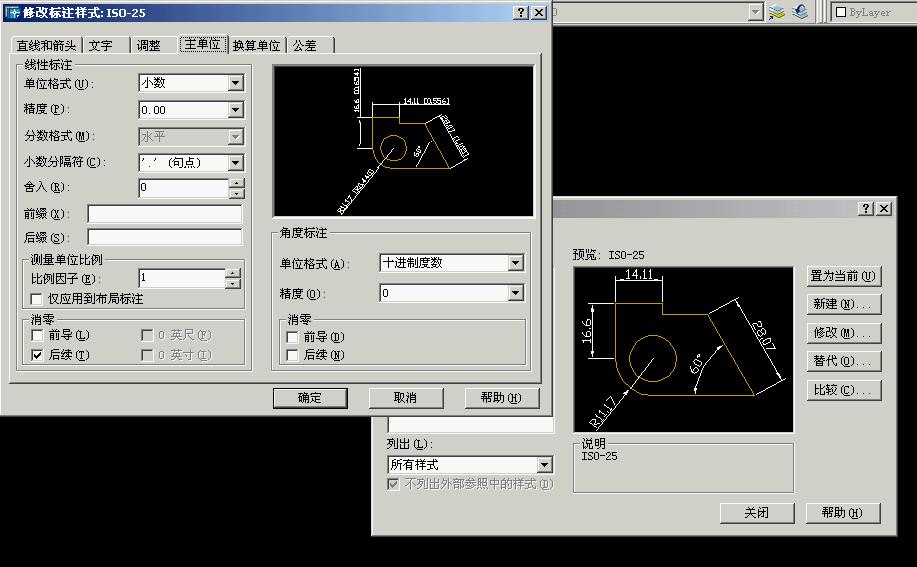Open the 单位格式(U) dropdown showing 小数
917x567 pixels.
click(x=235, y=83)
